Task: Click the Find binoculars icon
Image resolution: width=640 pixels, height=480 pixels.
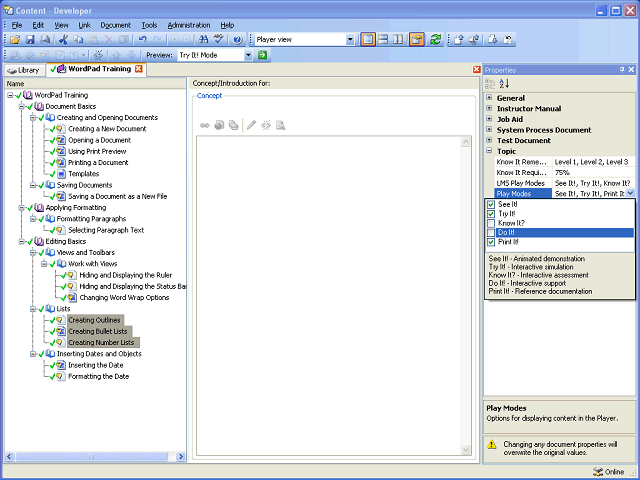Action: pyautogui.click(x=203, y=39)
